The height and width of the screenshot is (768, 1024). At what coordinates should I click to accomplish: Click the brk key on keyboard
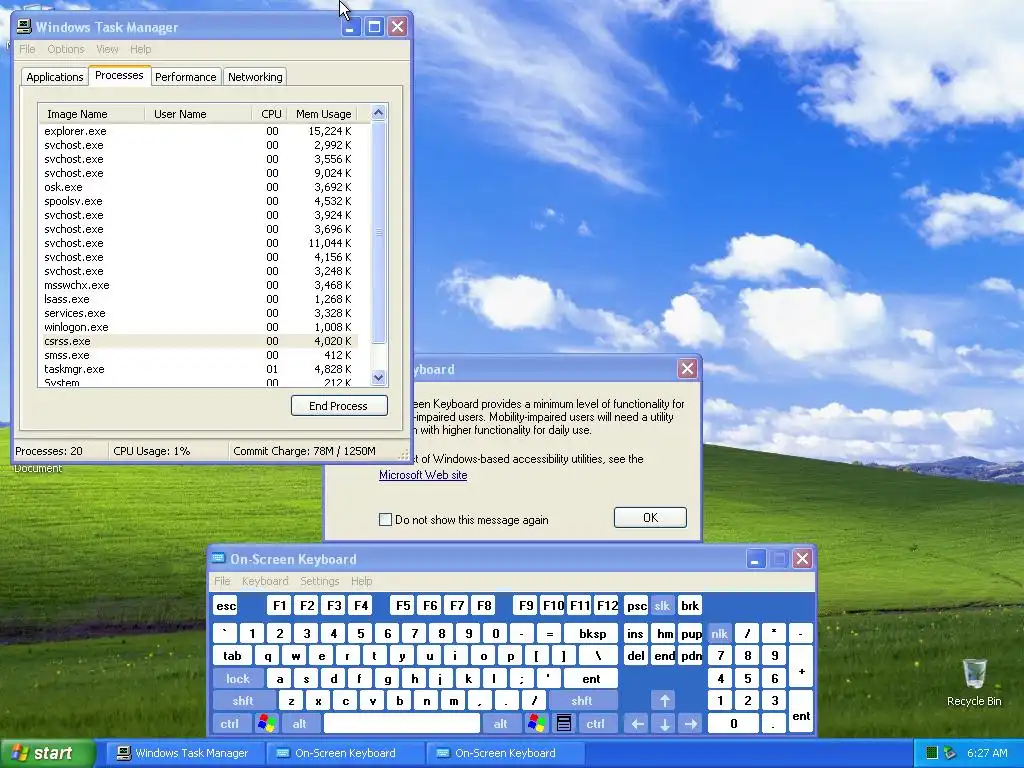tap(690, 606)
